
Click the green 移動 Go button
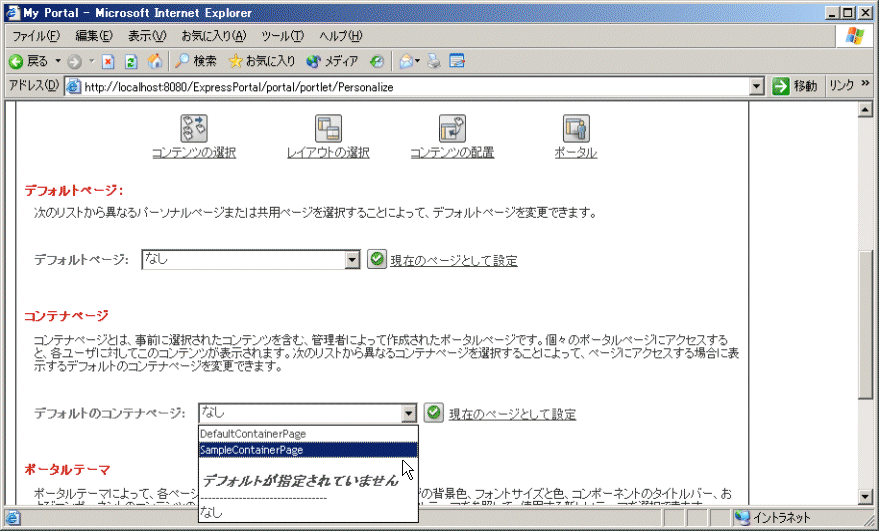pyautogui.click(x=795, y=86)
